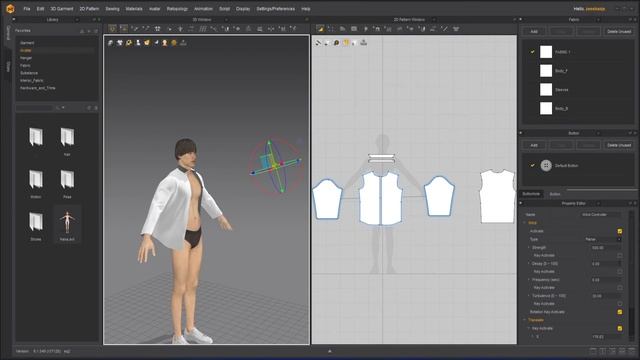Click the avatar figure display icon in 3D viewport

(138, 42)
